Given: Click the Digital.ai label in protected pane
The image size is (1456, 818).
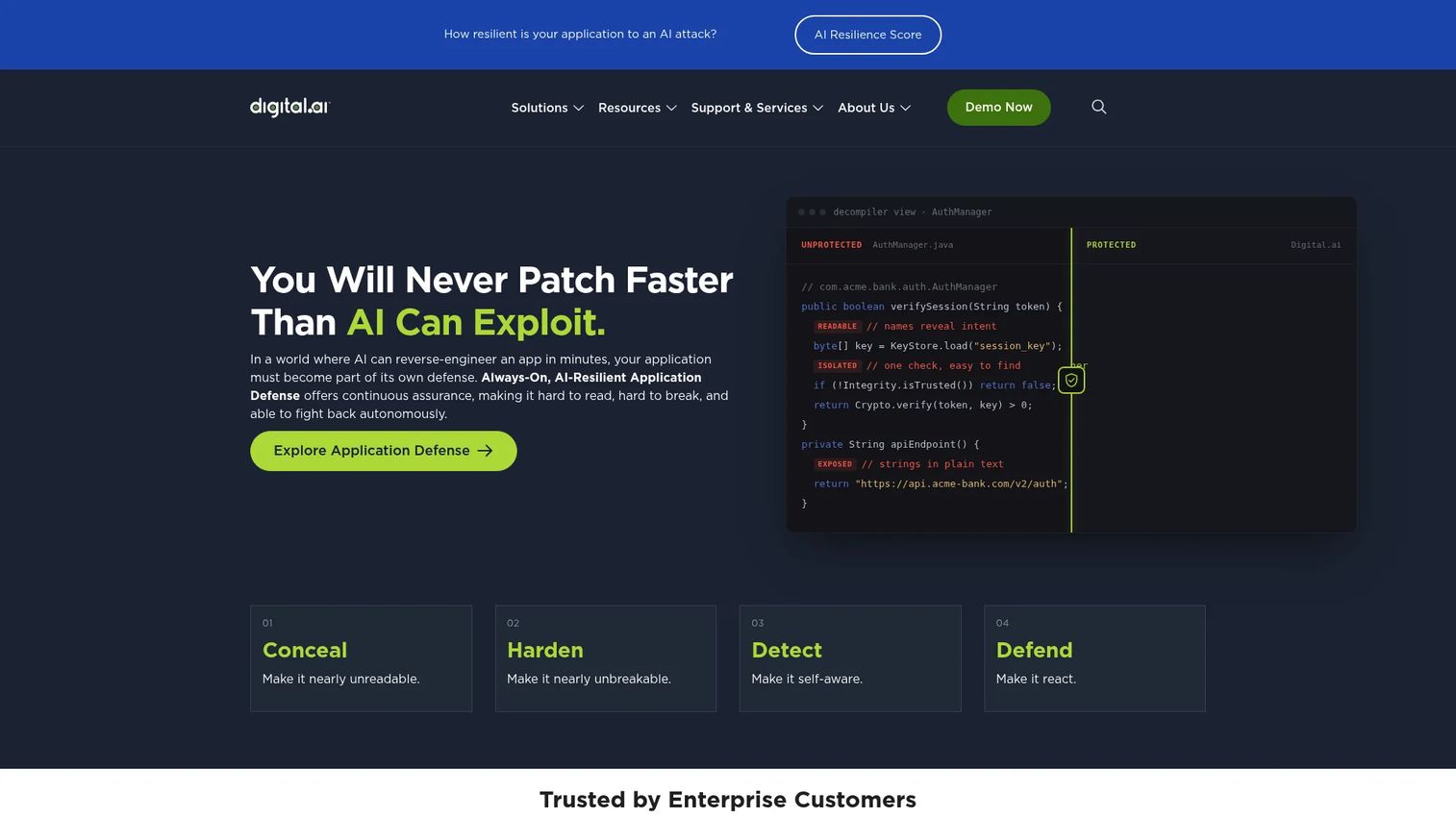Looking at the screenshot, I should [1316, 245].
